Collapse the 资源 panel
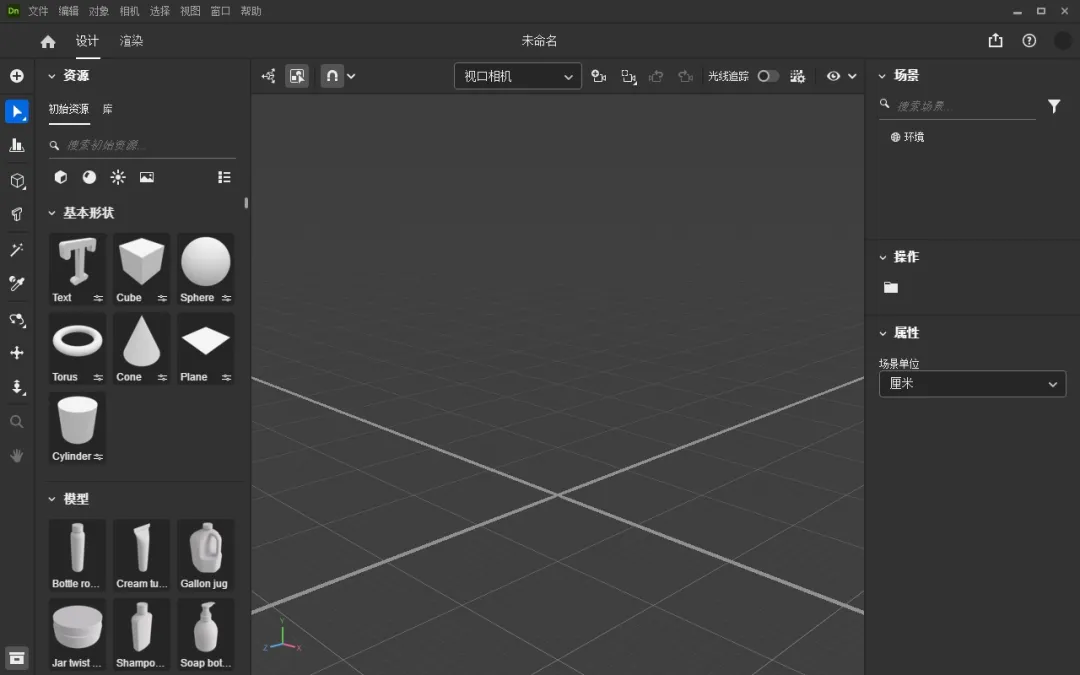1080x675 pixels. (x=52, y=76)
